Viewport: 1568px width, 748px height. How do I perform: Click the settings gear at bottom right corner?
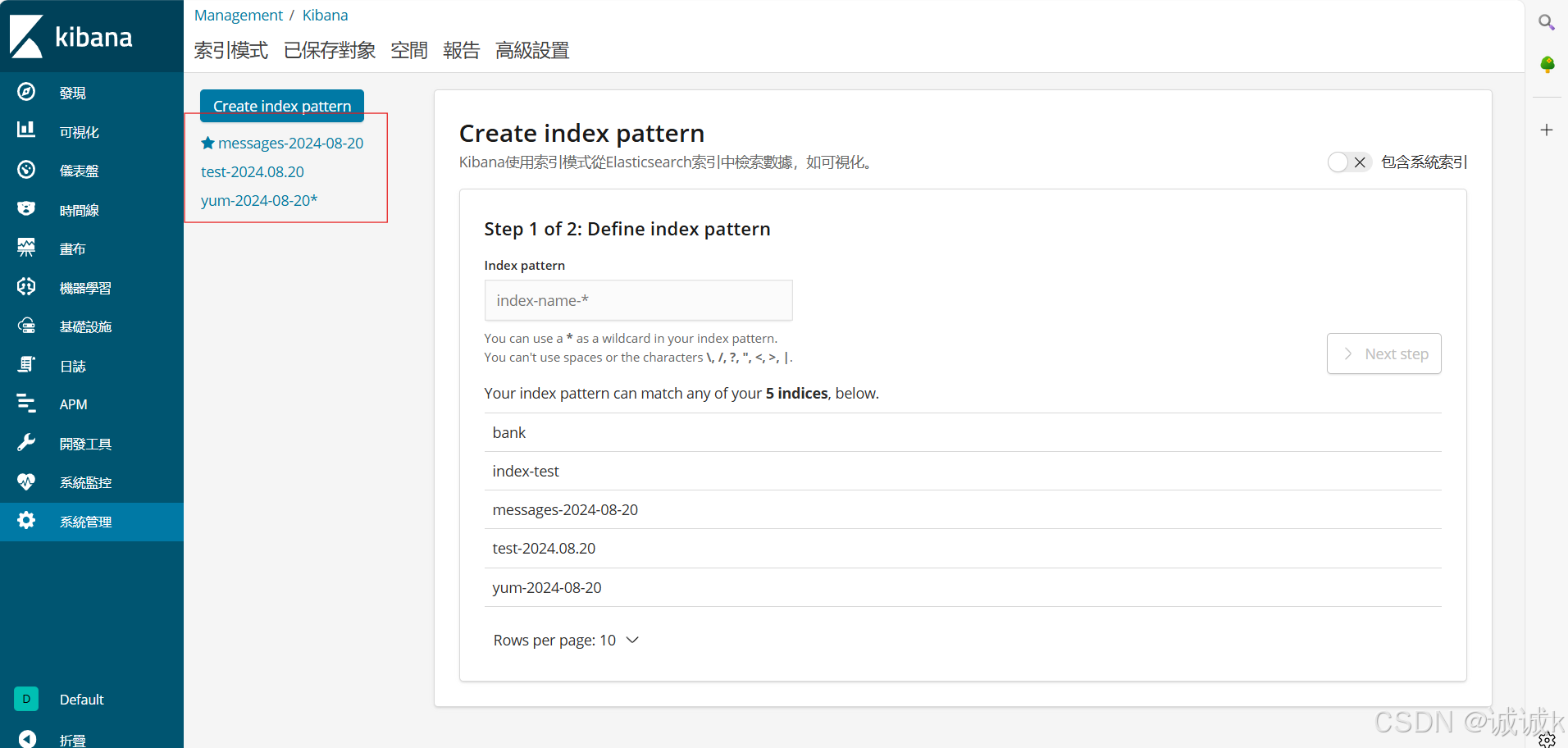point(1547,740)
